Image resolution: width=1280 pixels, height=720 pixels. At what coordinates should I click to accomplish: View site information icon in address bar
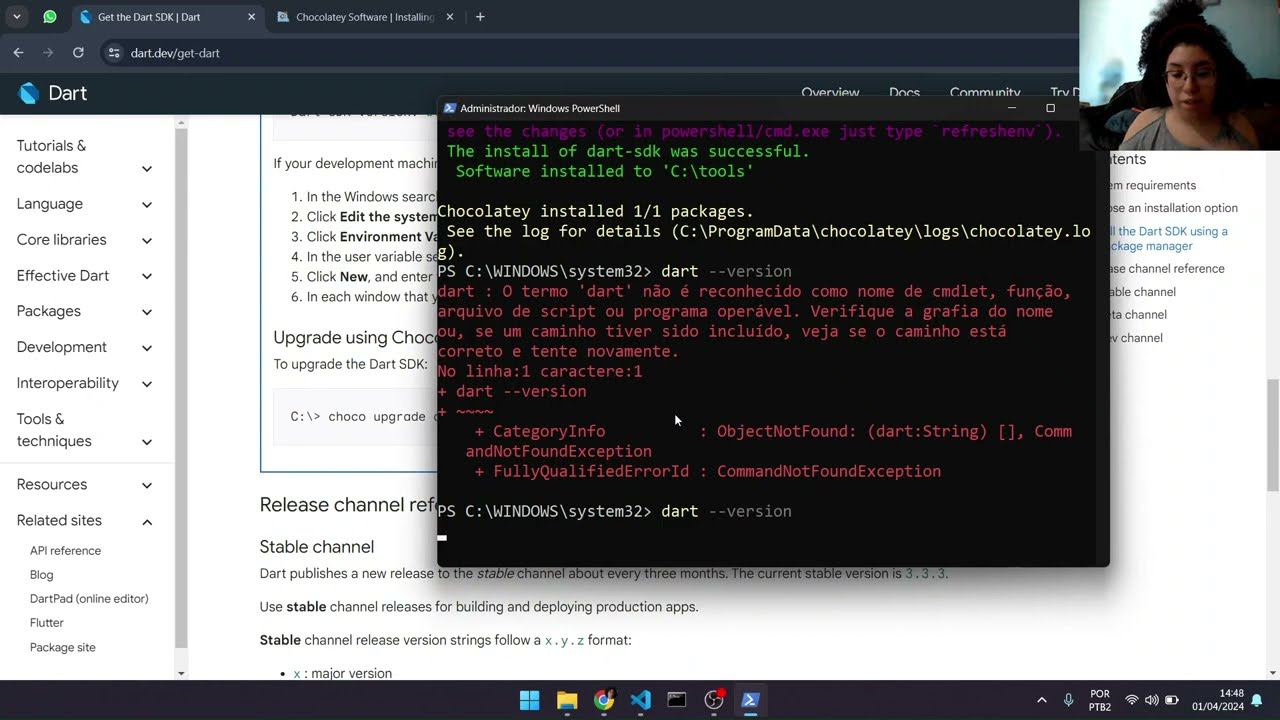[x=113, y=53]
